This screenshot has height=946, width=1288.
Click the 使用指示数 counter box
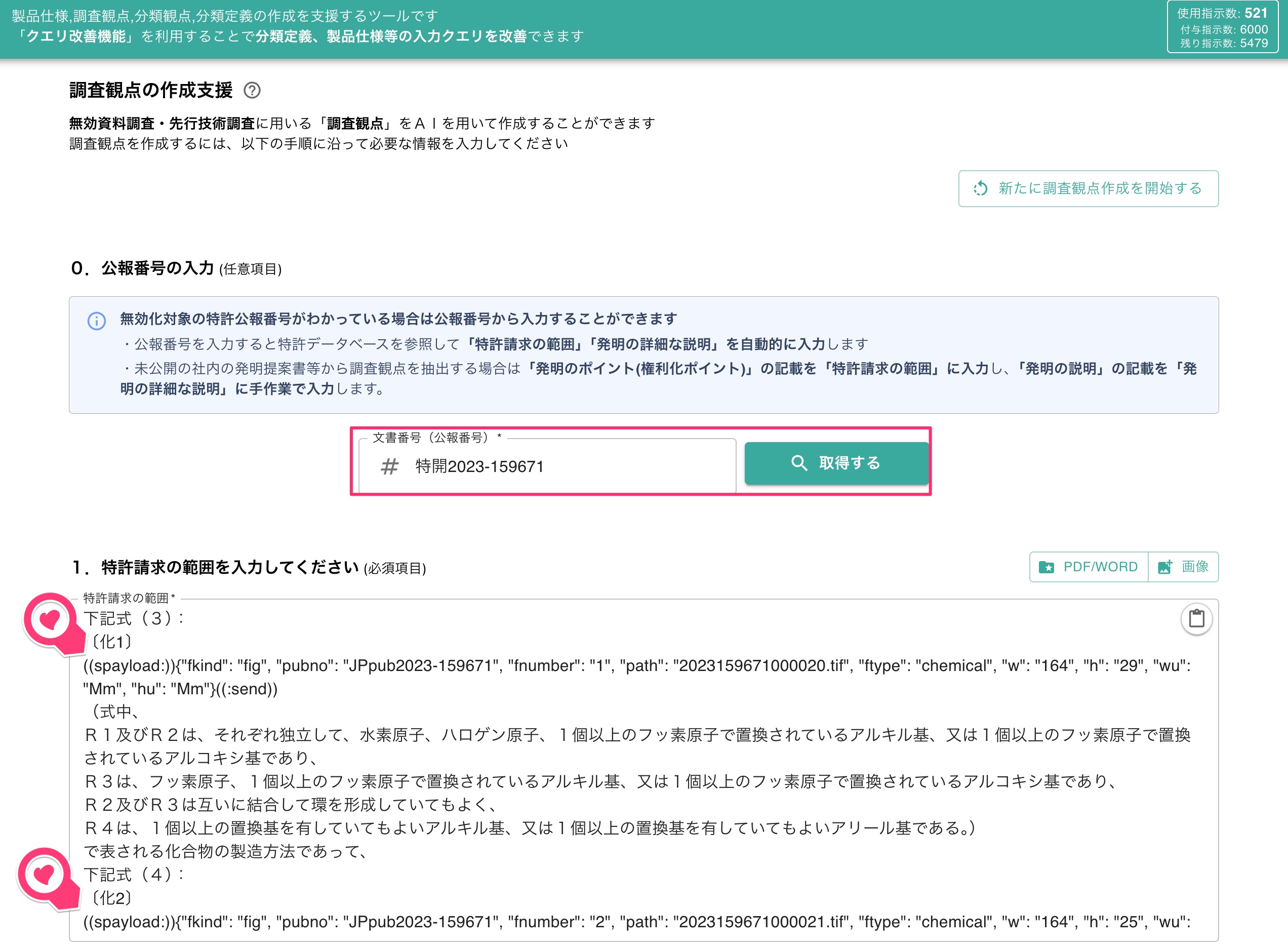(1222, 27)
